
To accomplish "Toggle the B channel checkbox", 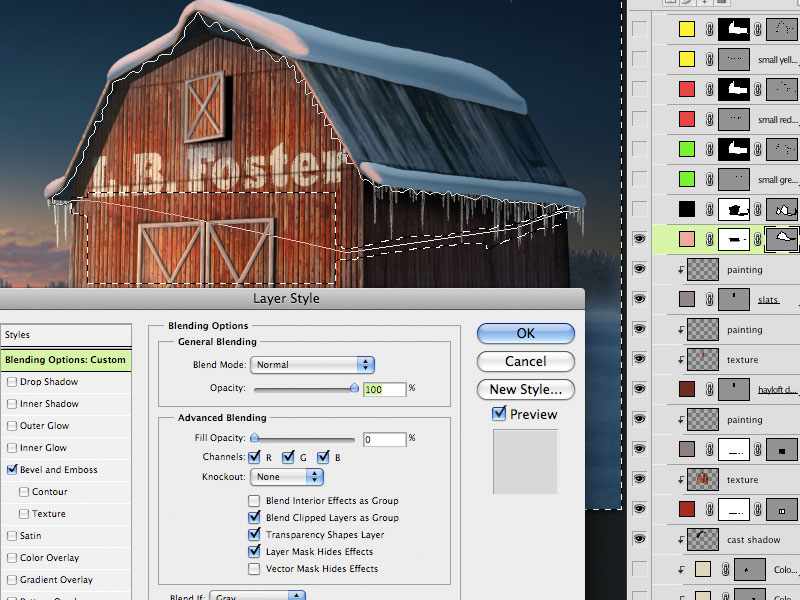I will coord(323,457).
